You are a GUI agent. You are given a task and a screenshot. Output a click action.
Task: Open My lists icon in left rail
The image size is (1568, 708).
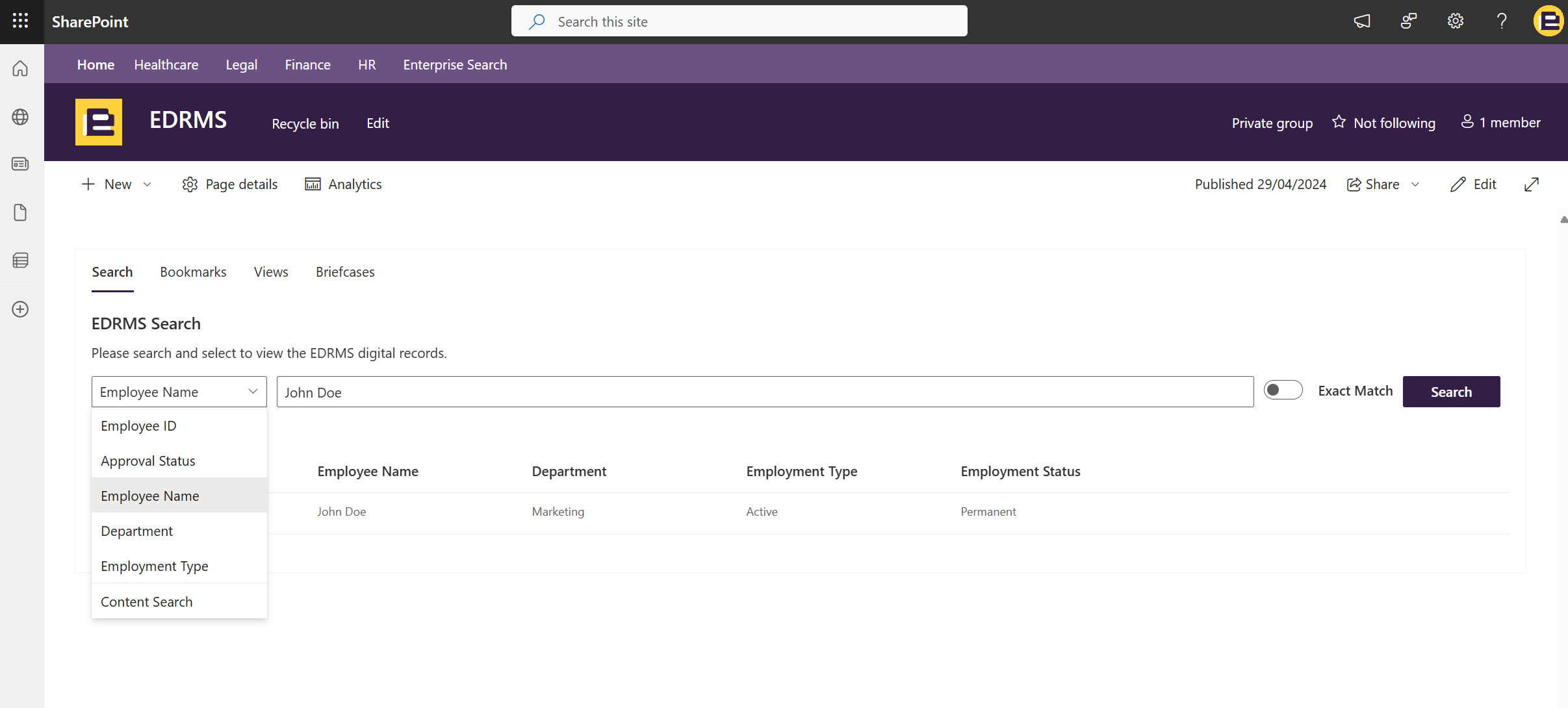[x=20, y=260]
